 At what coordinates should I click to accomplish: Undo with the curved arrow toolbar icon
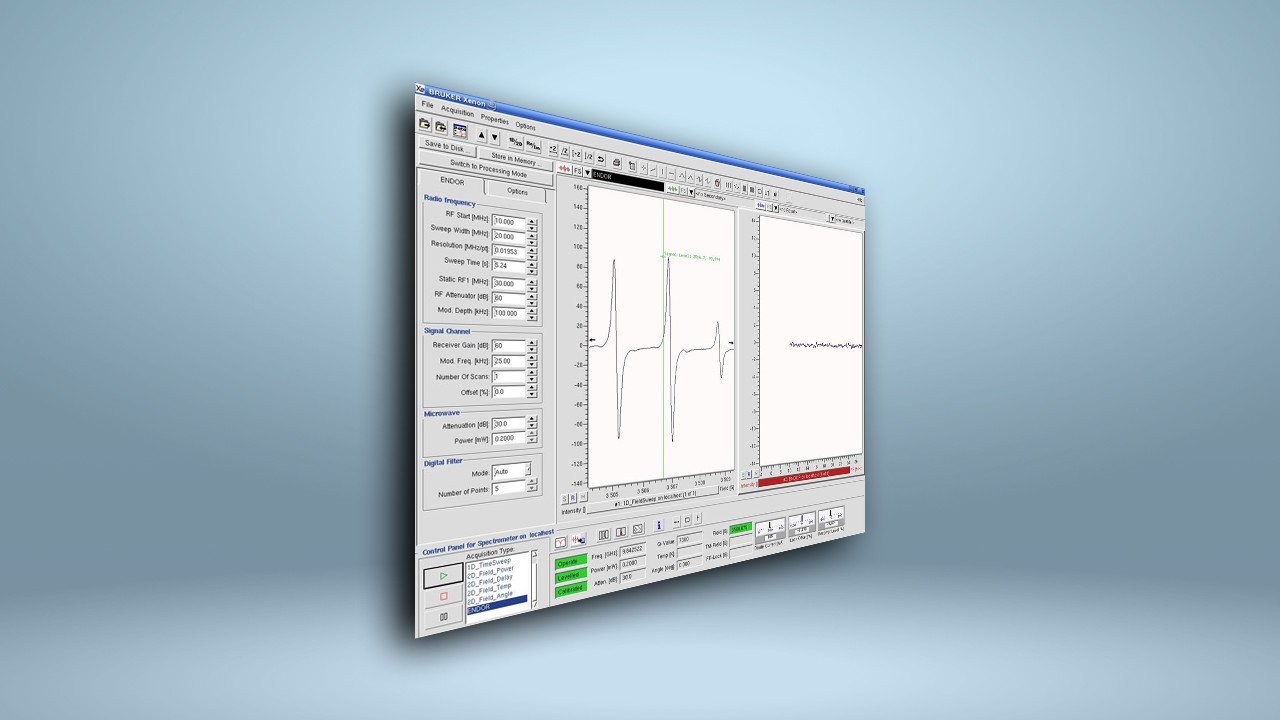click(x=600, y=158)
